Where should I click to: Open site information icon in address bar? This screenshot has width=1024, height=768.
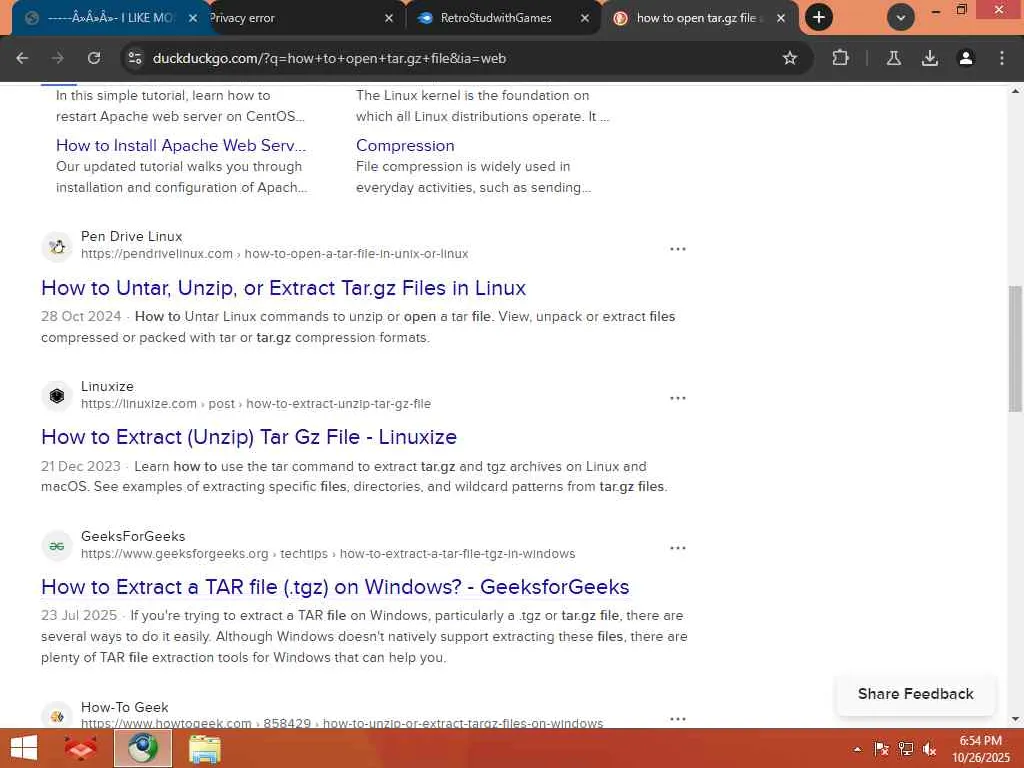tap(135, 58)
